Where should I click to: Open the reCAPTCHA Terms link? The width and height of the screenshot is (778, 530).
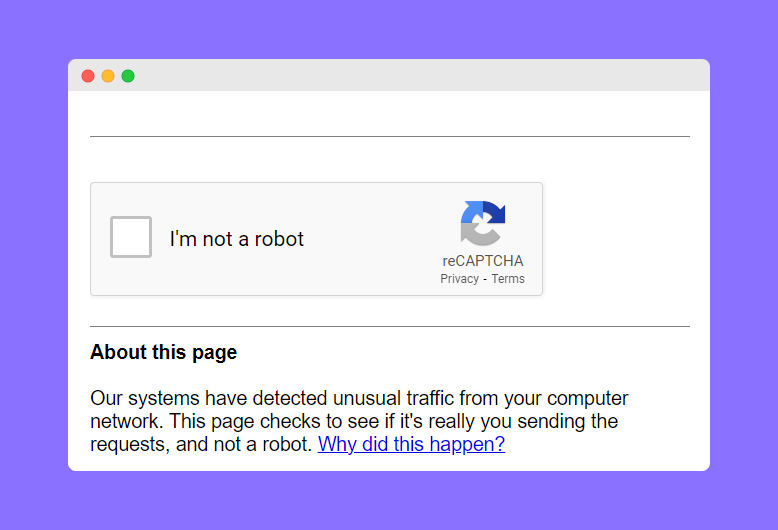(508, 279)
